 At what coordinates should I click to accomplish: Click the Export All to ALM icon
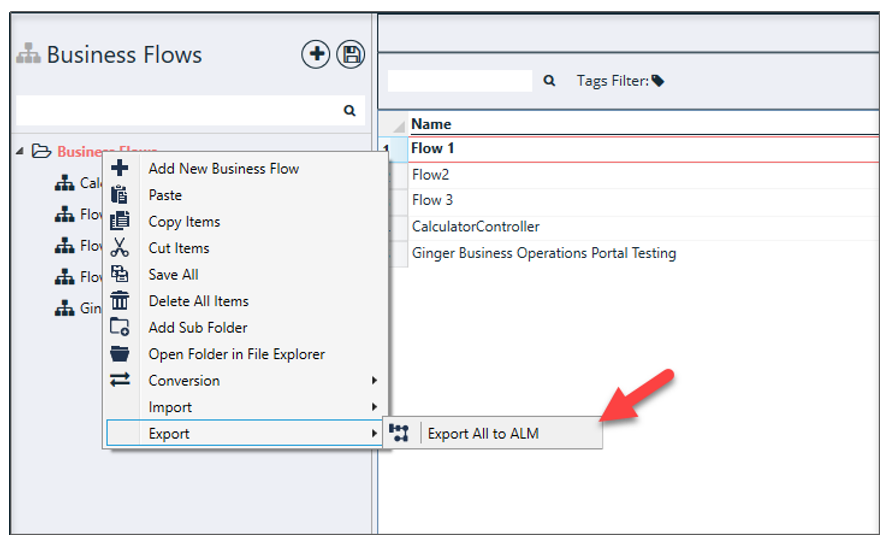[x=400, y=433]
